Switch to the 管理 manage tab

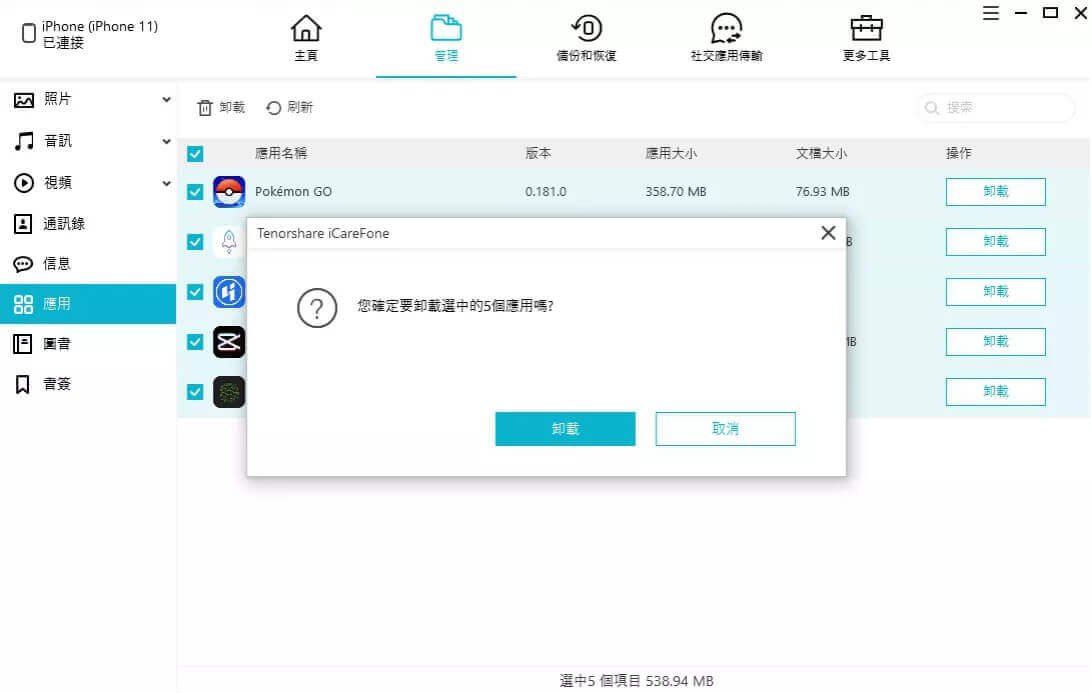tap(446, 38)
